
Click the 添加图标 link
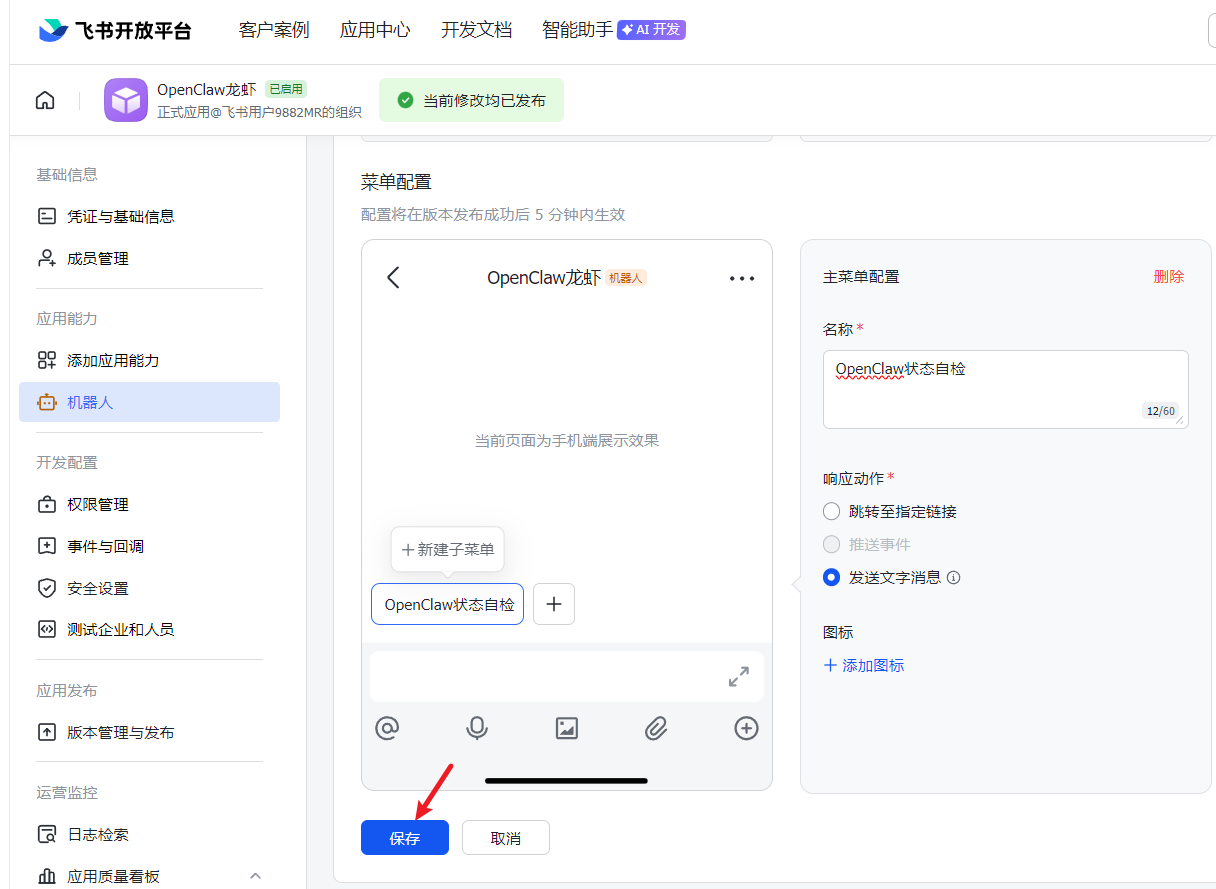(x=864, y=665)
